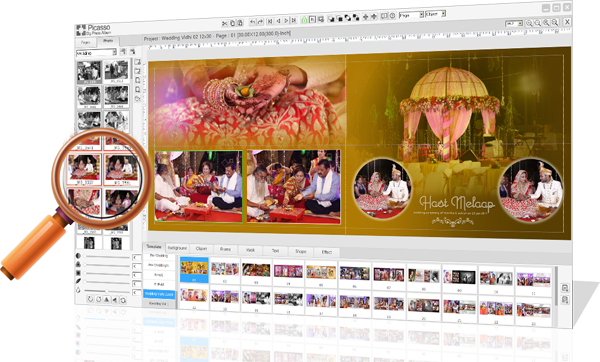Click the reset circular icon below the sliders

[123, 301]
